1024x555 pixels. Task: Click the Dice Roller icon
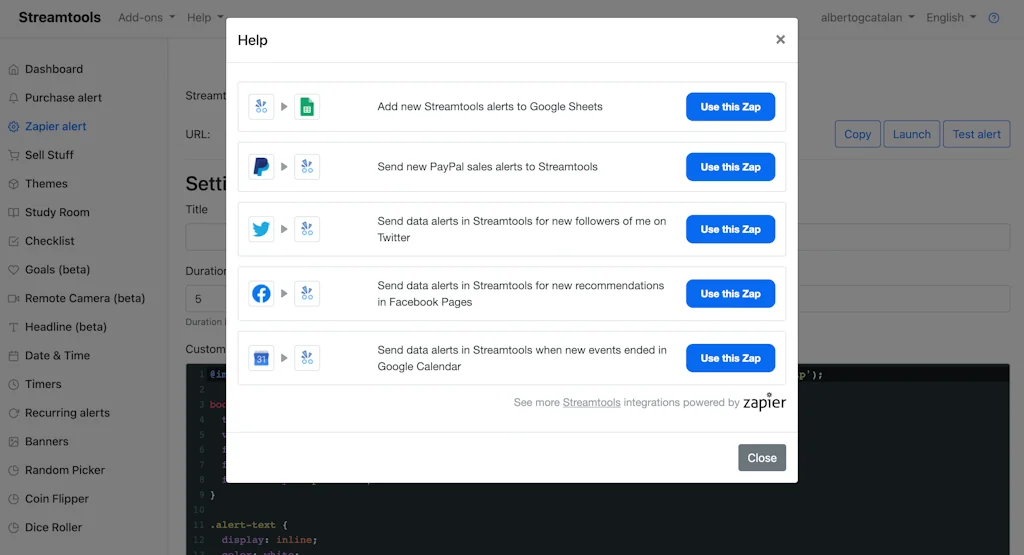point(13,528)
